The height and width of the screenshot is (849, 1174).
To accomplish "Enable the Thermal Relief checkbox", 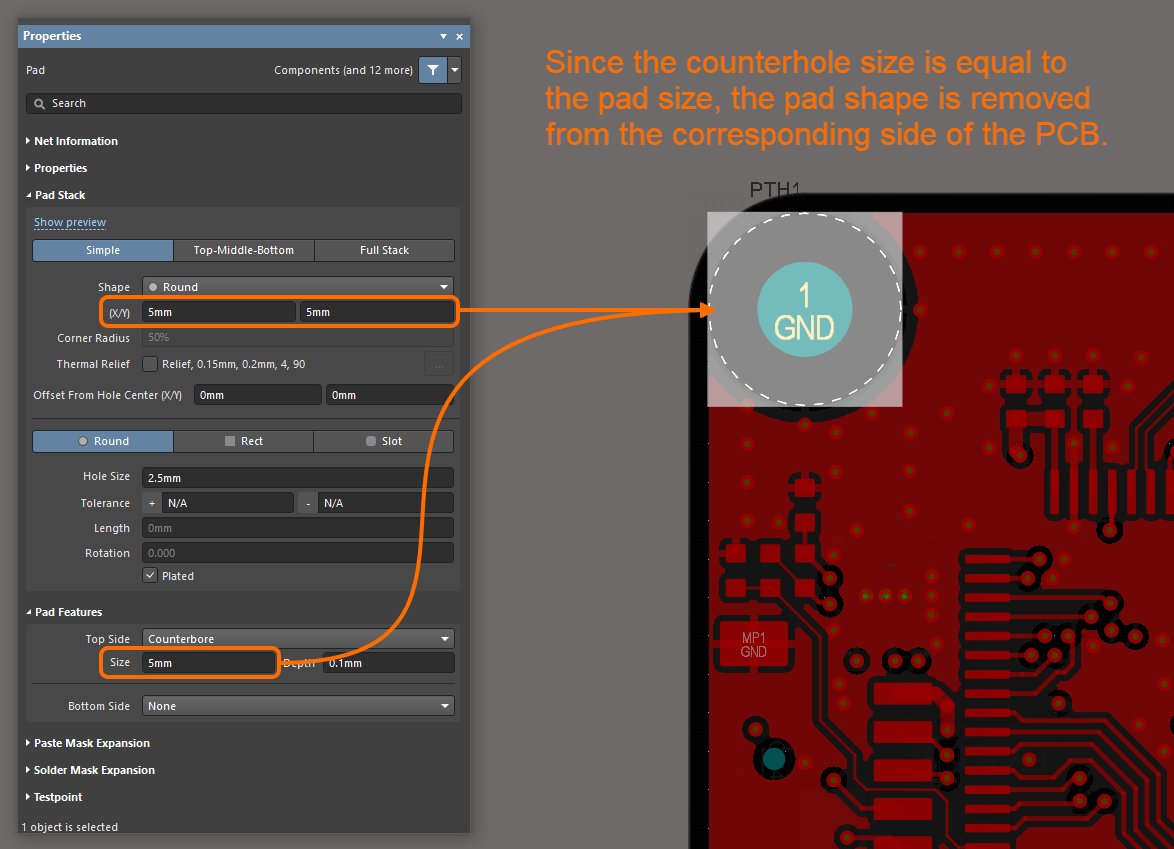I will pos(150,364).
